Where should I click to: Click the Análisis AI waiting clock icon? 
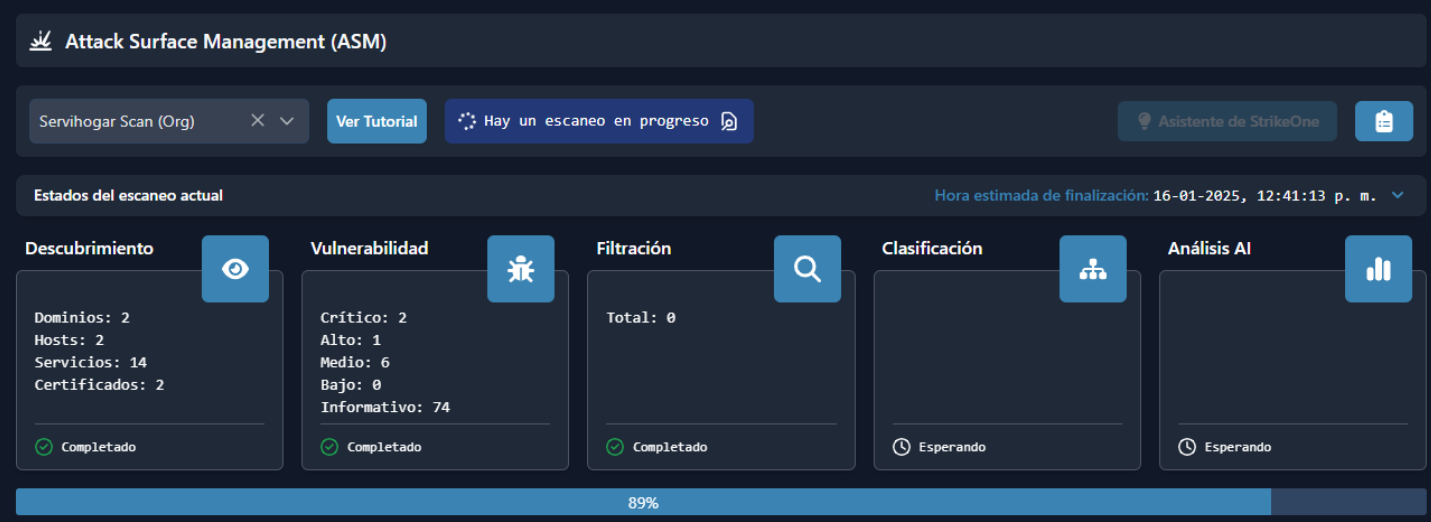(x=1187, y=447)
